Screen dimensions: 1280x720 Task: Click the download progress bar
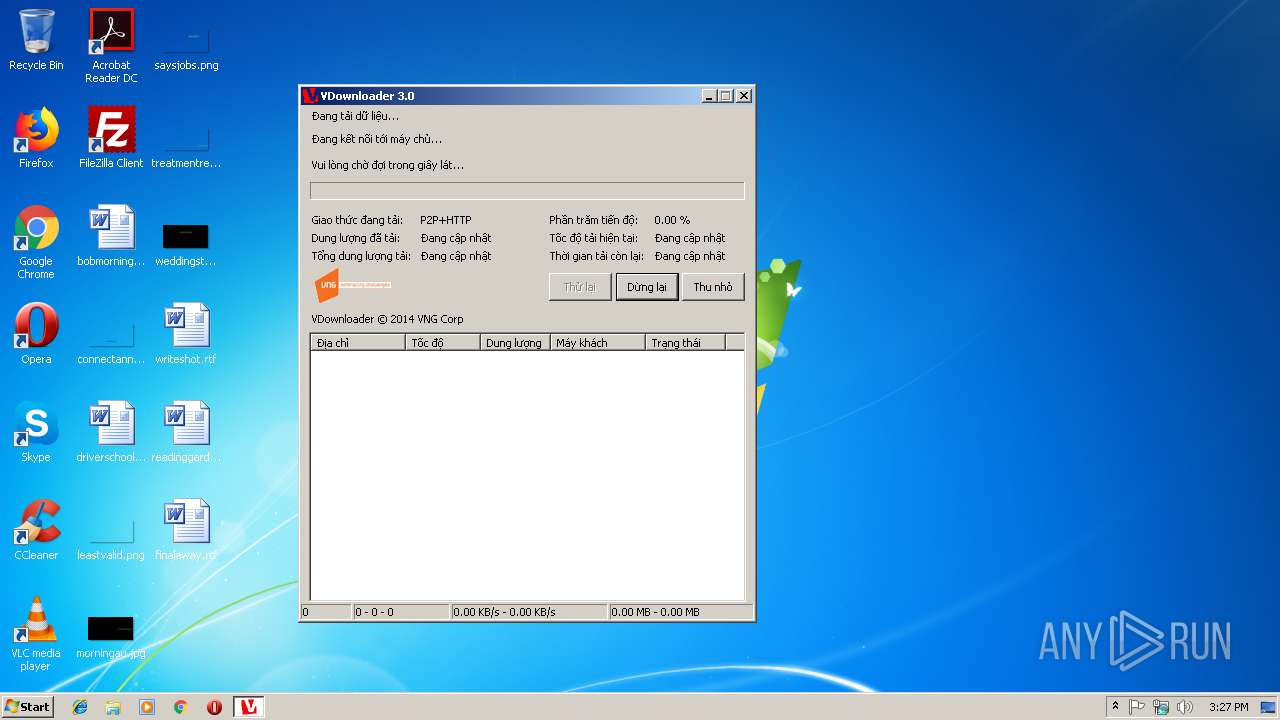pyautogui.click(x=527, y=191)
